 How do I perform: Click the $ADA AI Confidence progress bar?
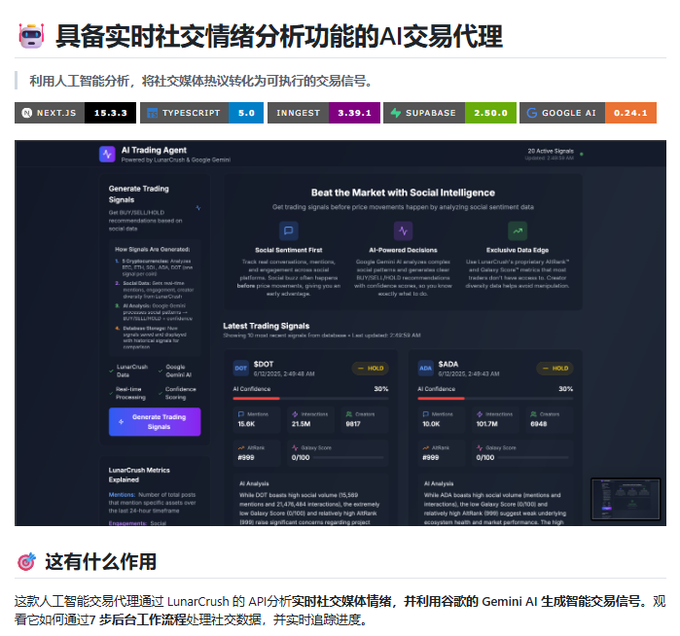[x=495, y=398]
